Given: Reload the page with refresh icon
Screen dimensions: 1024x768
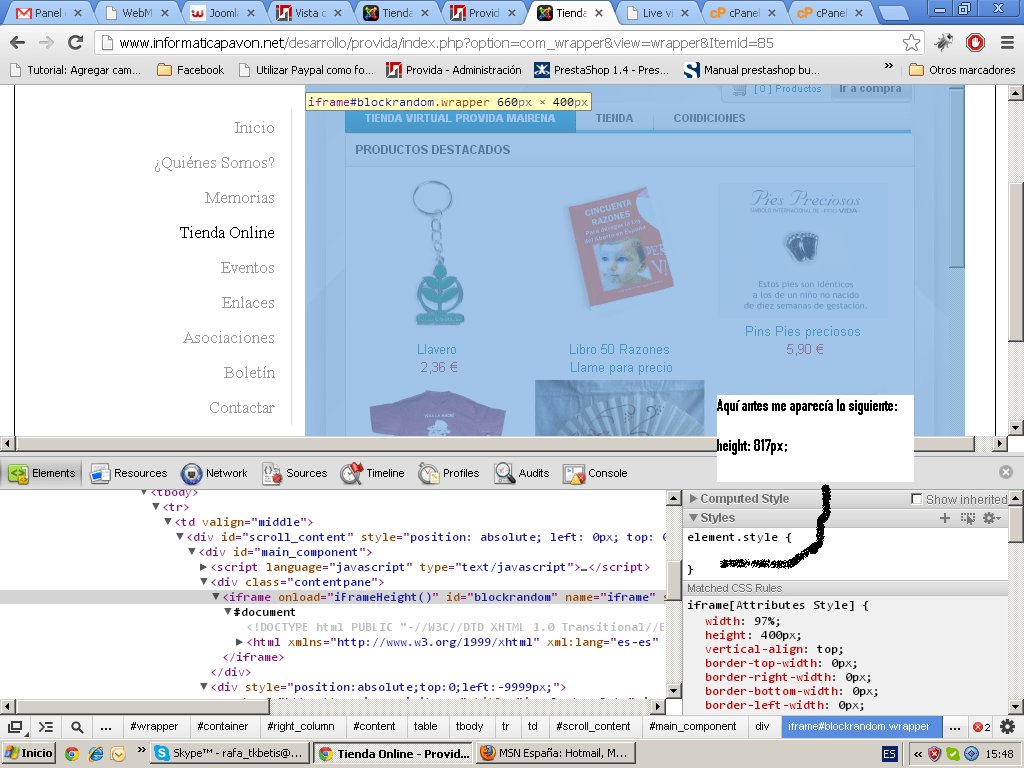Looking at the screenshot, I should (76, 43).
